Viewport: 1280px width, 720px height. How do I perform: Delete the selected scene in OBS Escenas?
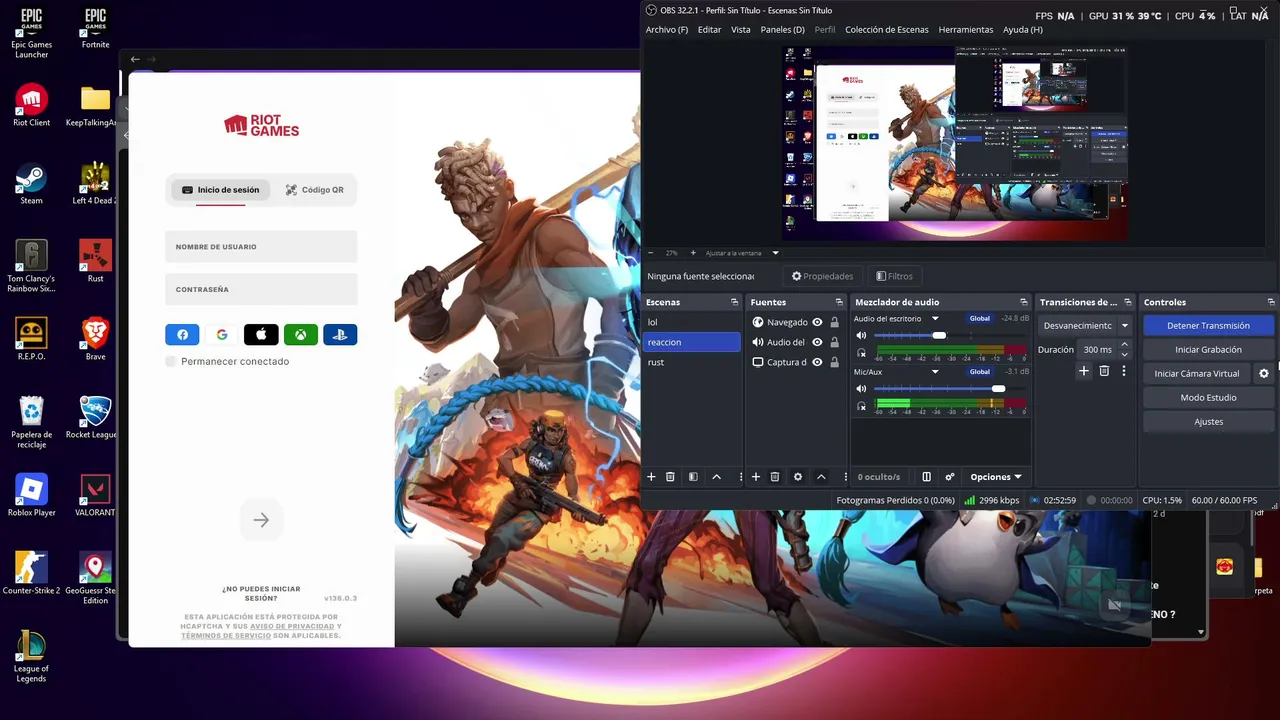(x=671, y=477)
